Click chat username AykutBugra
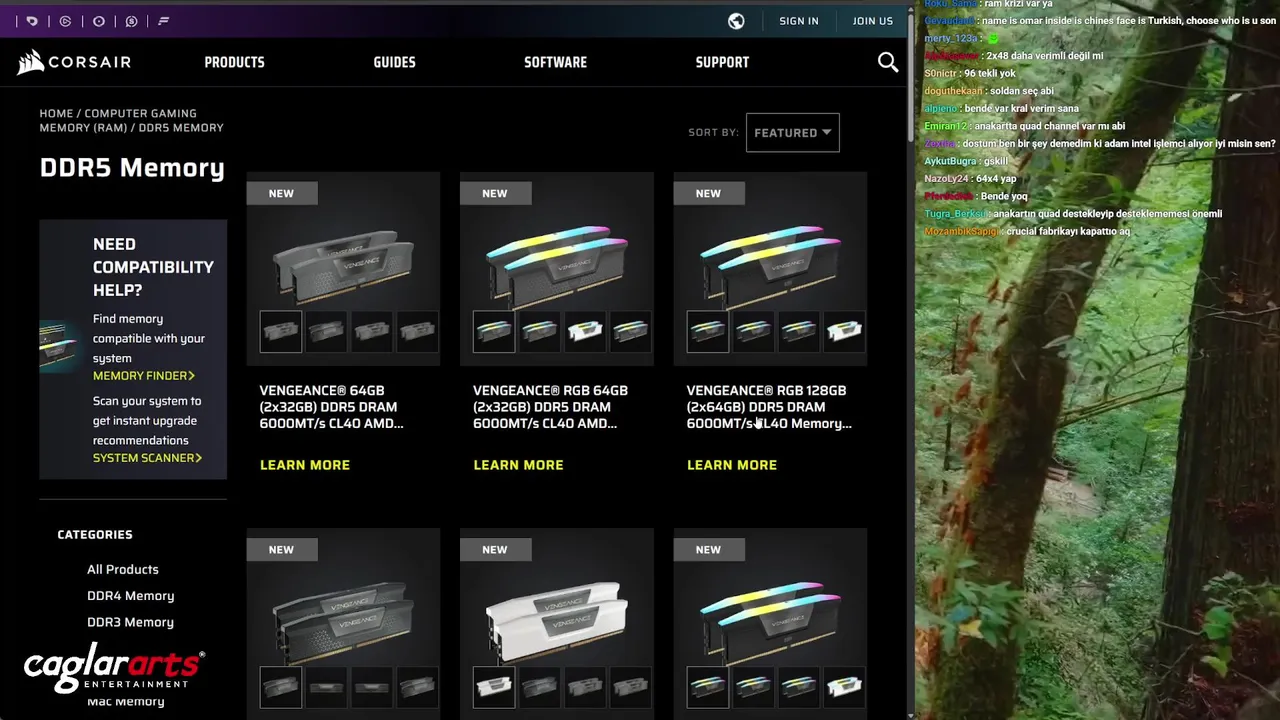1280x720 pixels. point(950,161)
